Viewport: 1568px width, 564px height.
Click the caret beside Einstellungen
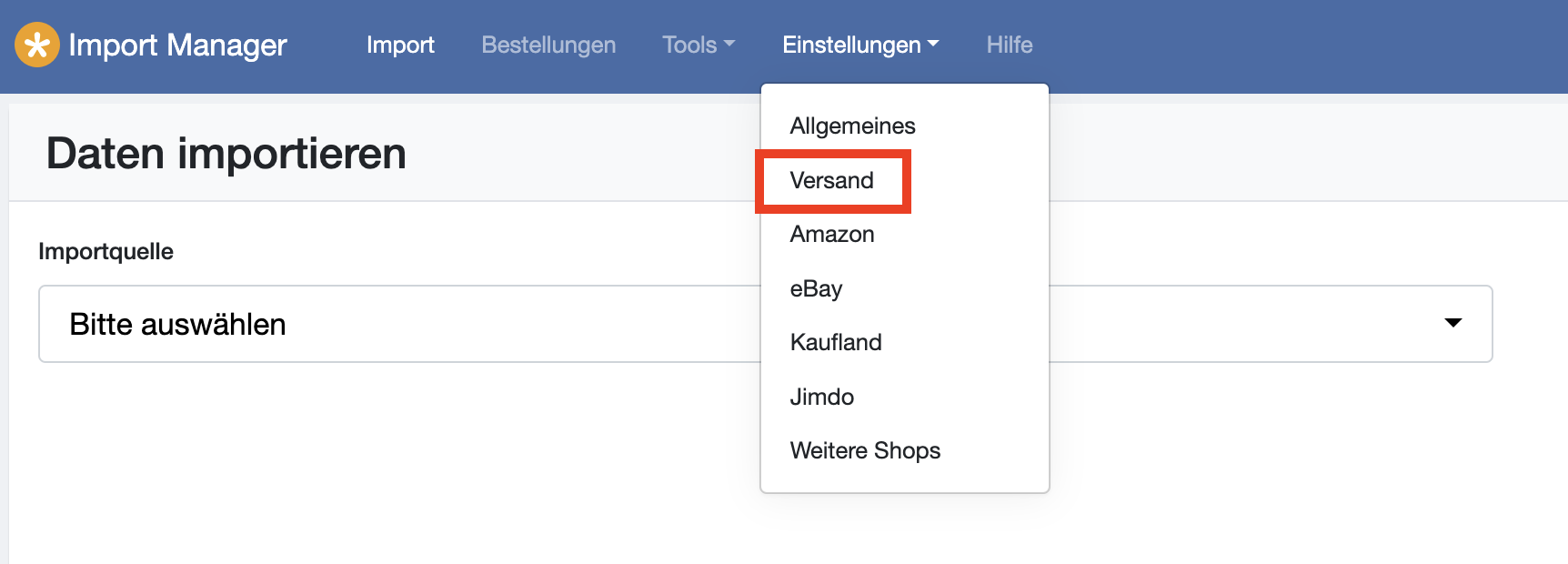click(933, 44)
